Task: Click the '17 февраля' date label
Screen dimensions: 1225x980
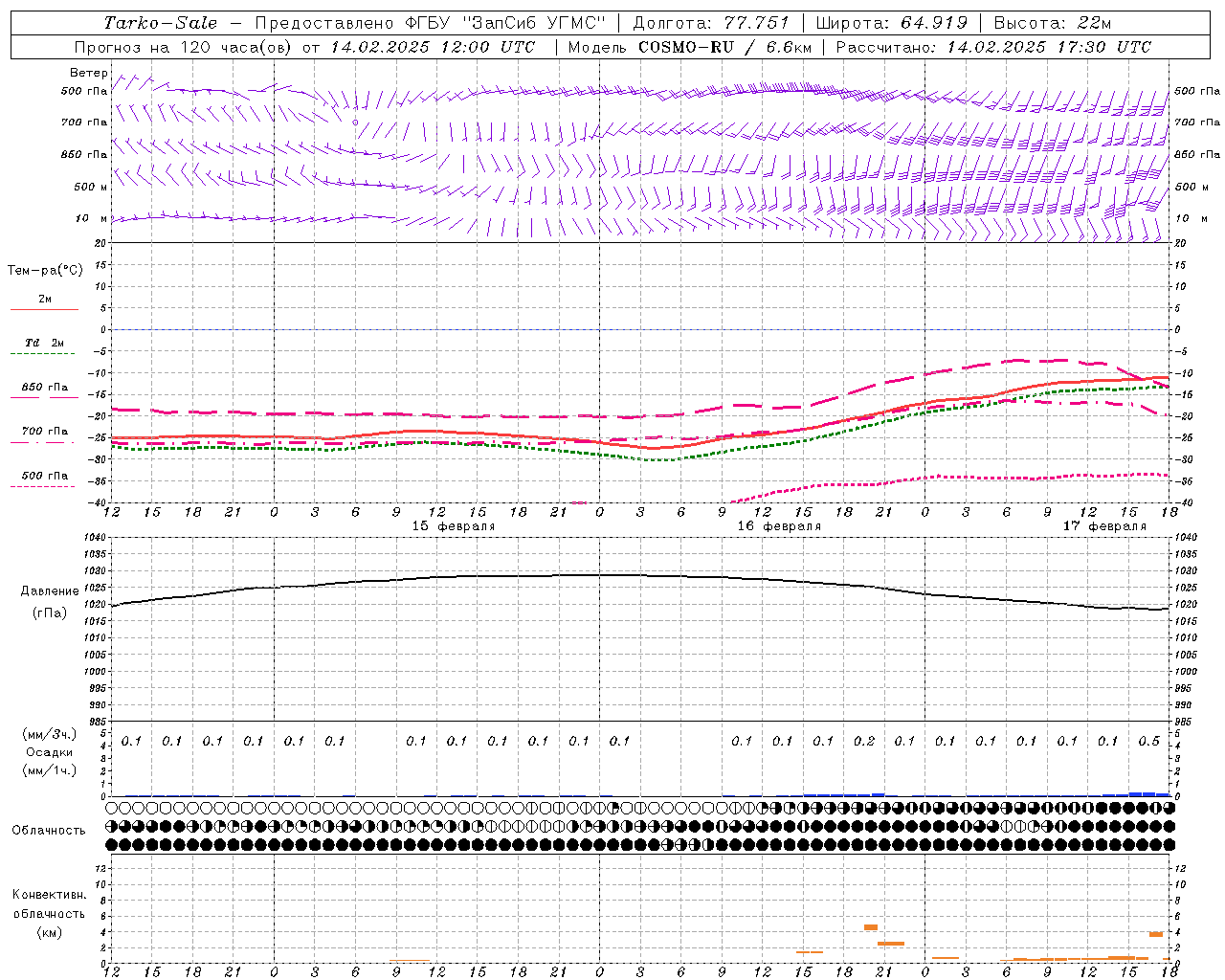Action: point(1104,526)
